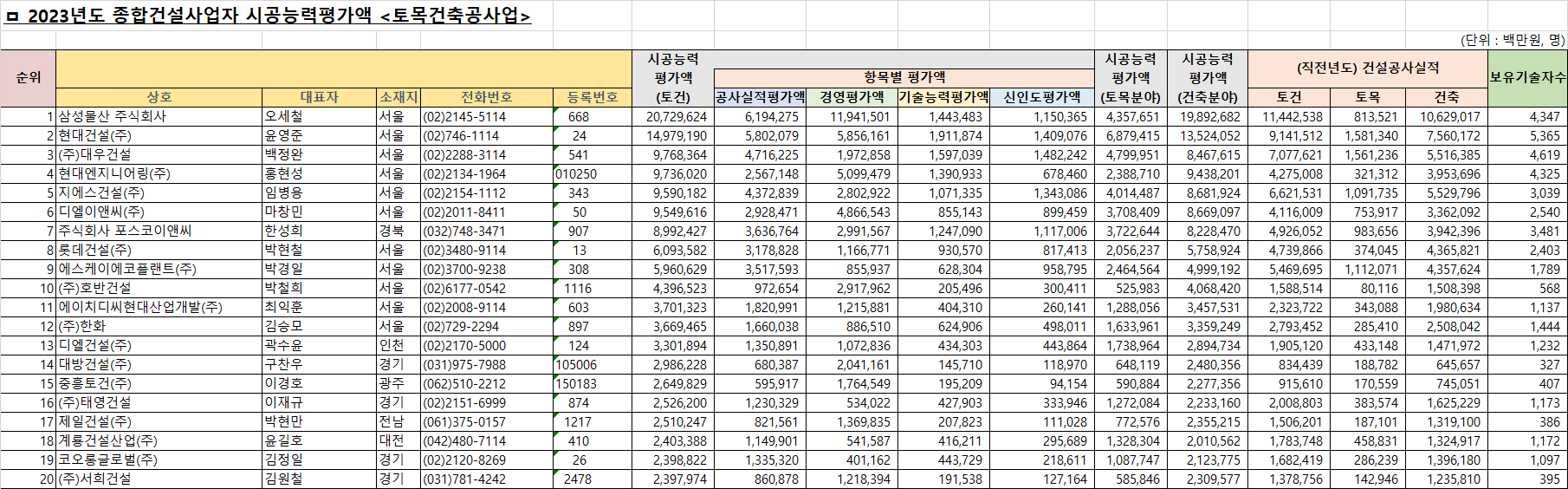Image resolution: width=1568 pixels, height=489 pixels.
Task: Select company cell 현대건설(주)
Action: 159,135
